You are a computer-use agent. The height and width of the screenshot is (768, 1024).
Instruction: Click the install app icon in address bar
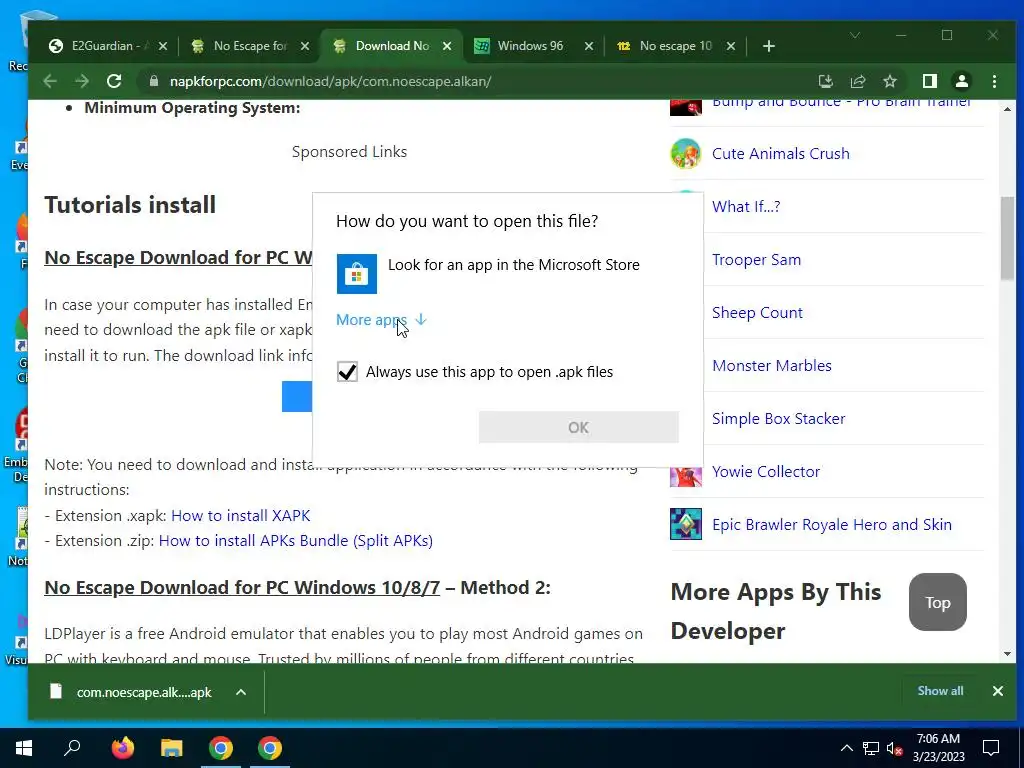coord(825,81)
